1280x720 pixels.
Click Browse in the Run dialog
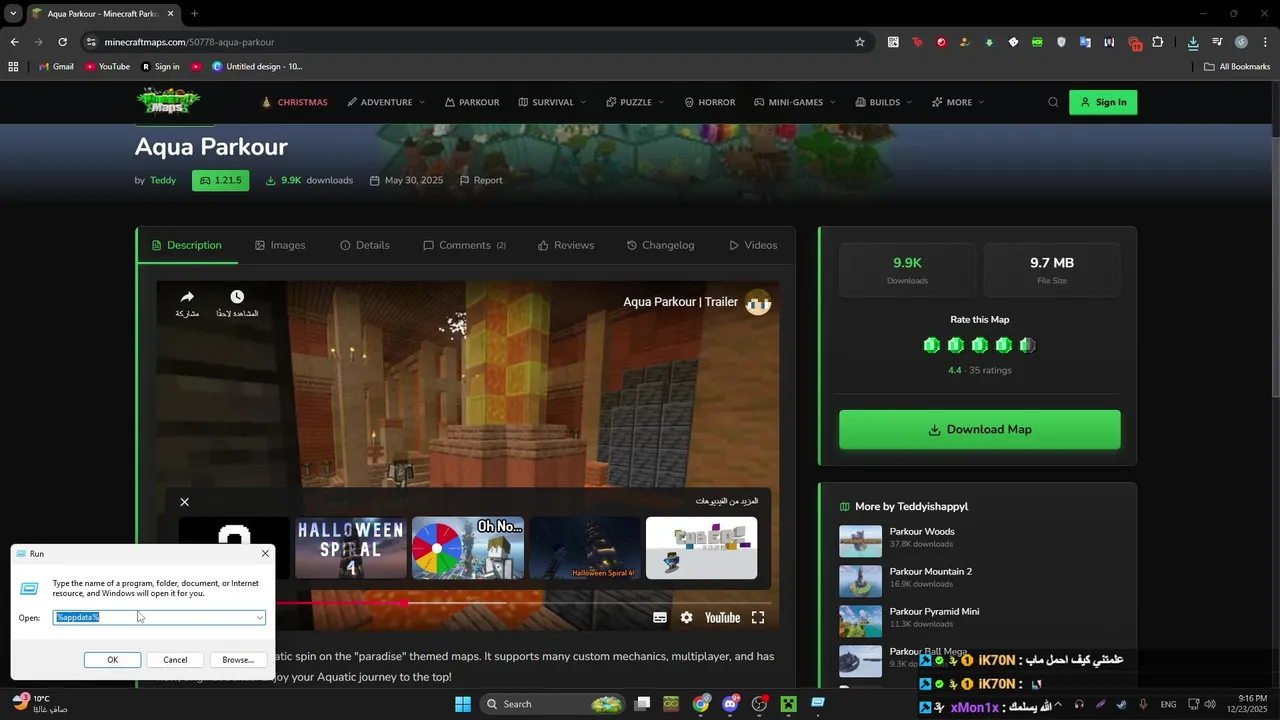point(238,660)
